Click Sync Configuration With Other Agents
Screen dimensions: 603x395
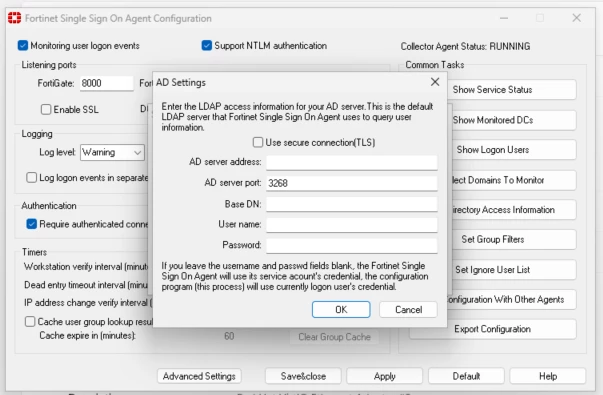511,299
